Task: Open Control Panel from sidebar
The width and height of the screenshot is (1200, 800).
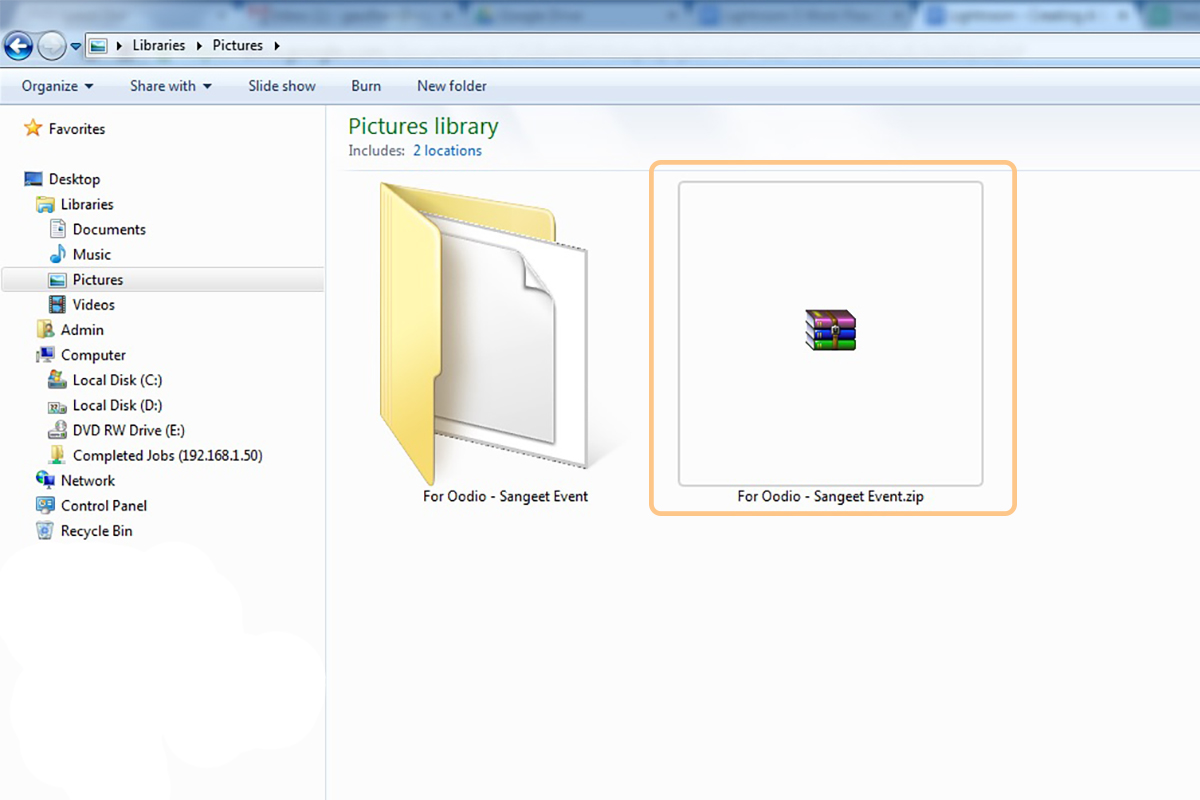Action: pyautogui.click(x=104, y=505)
